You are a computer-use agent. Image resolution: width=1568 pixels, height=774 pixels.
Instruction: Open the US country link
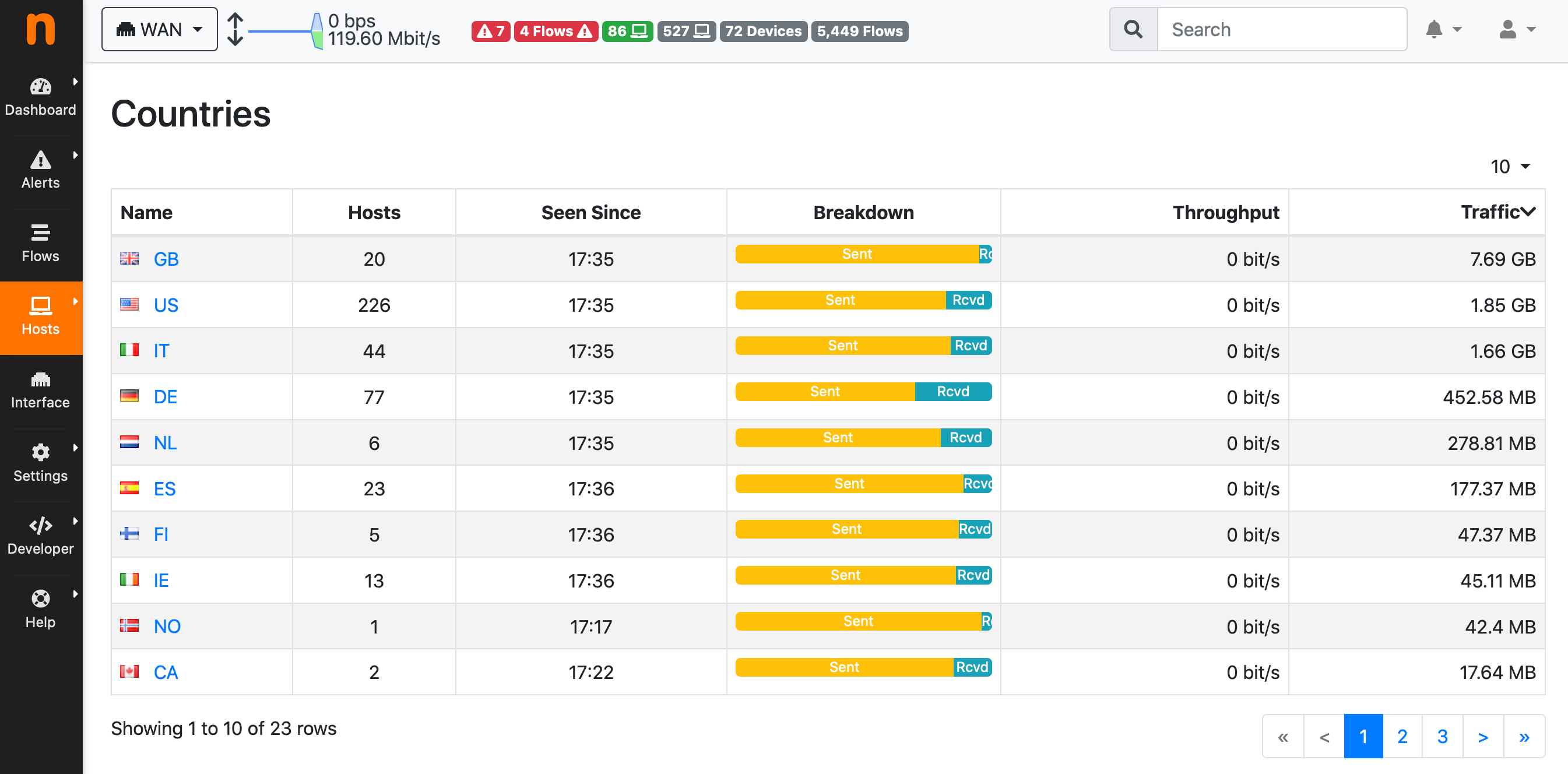tap(166, 305)
